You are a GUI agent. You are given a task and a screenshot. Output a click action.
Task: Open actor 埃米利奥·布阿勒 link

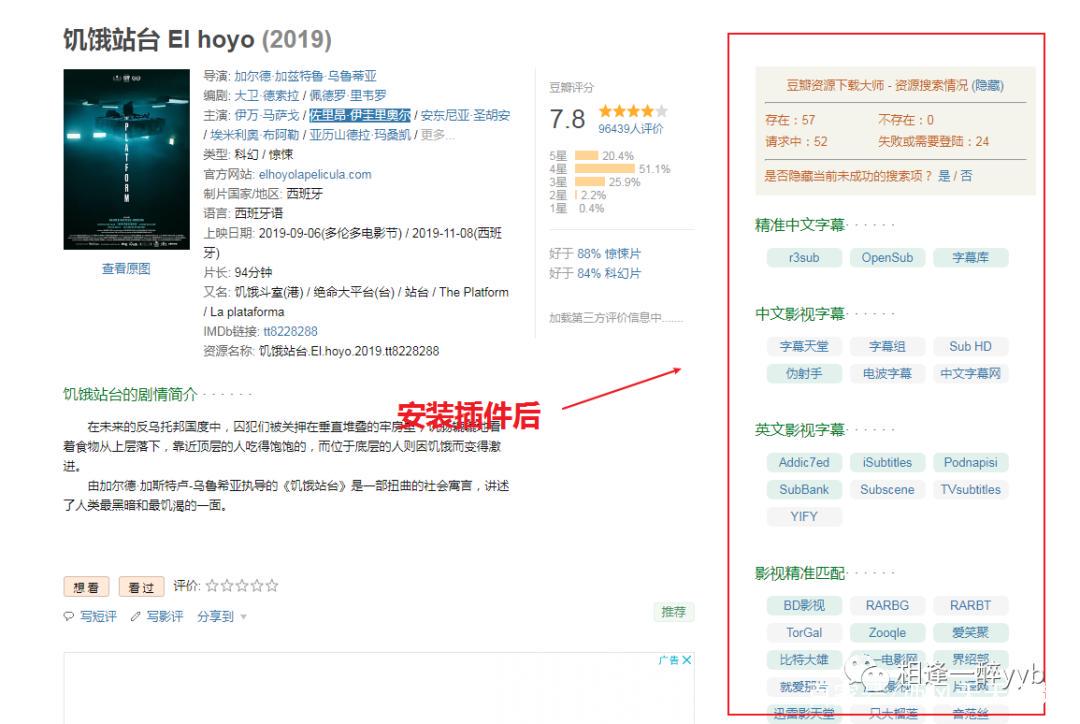point(254,134)
